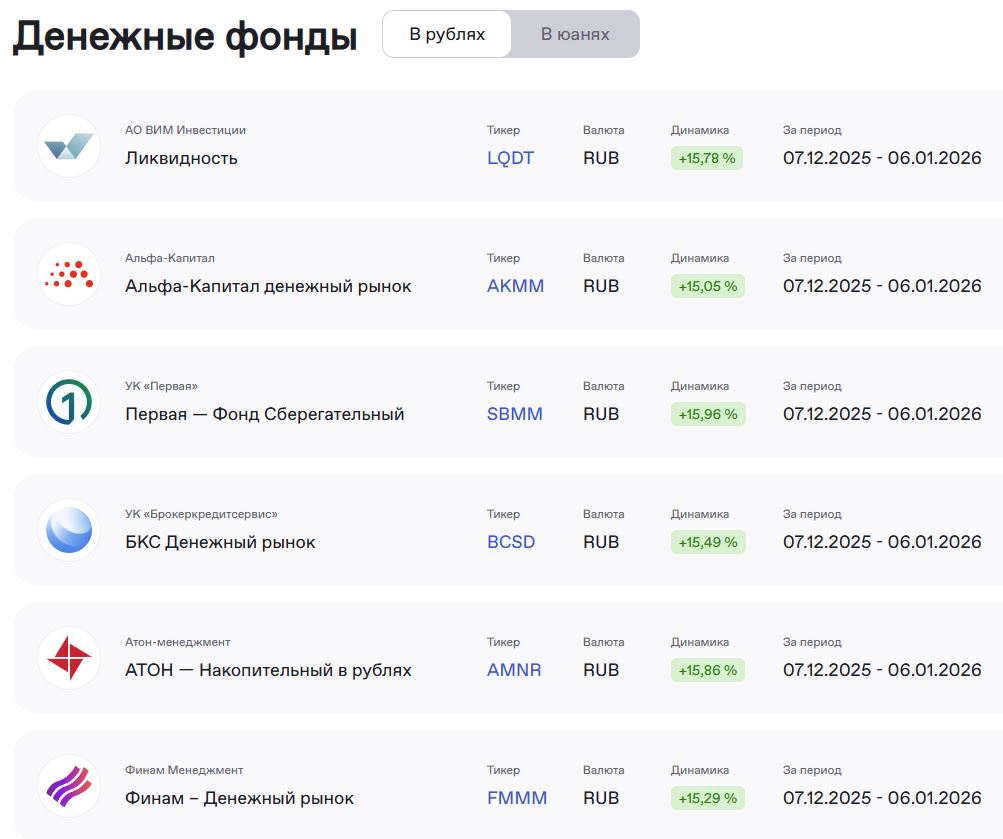Click the ВИМ Инвестиции fund logo
Image resolution: width=1003 pixels, height=839 pixels.
(69, 146)
